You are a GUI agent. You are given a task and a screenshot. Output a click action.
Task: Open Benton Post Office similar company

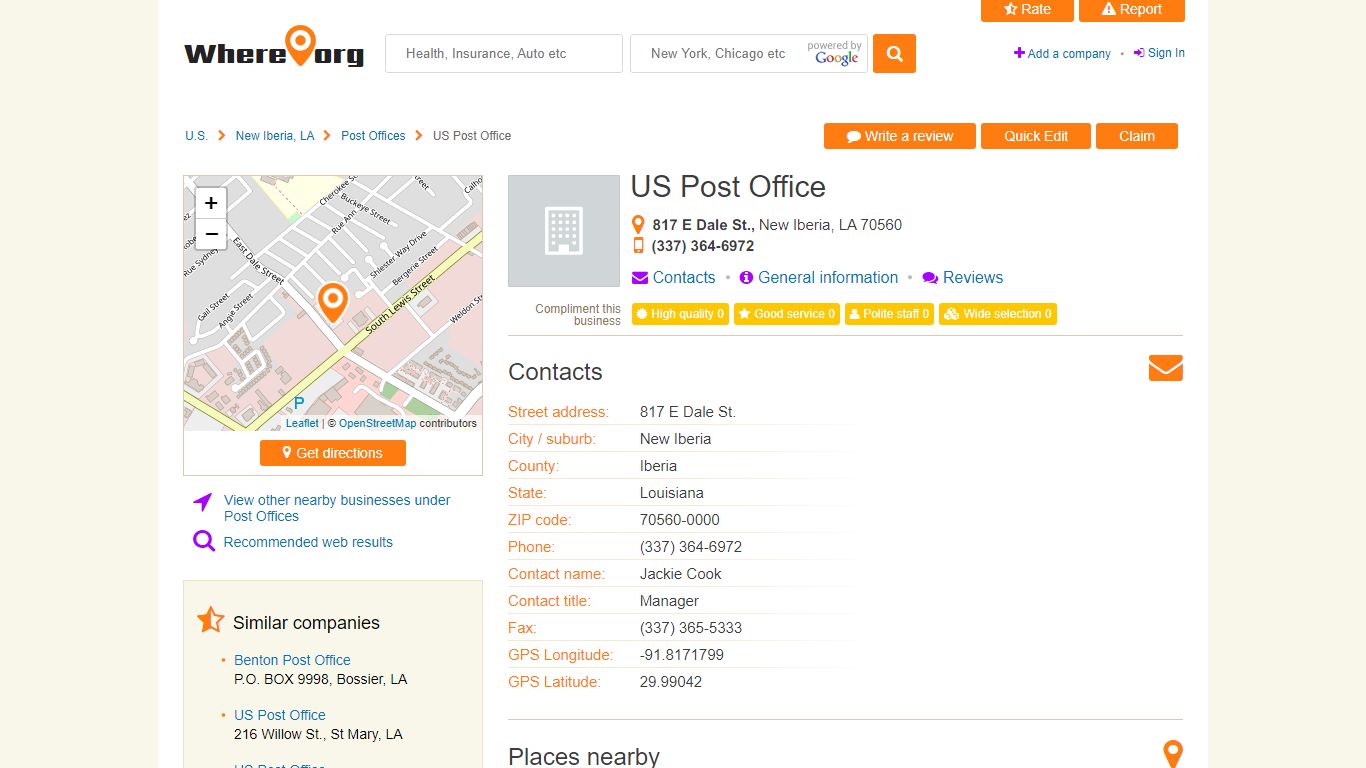[x=292, y=660]
